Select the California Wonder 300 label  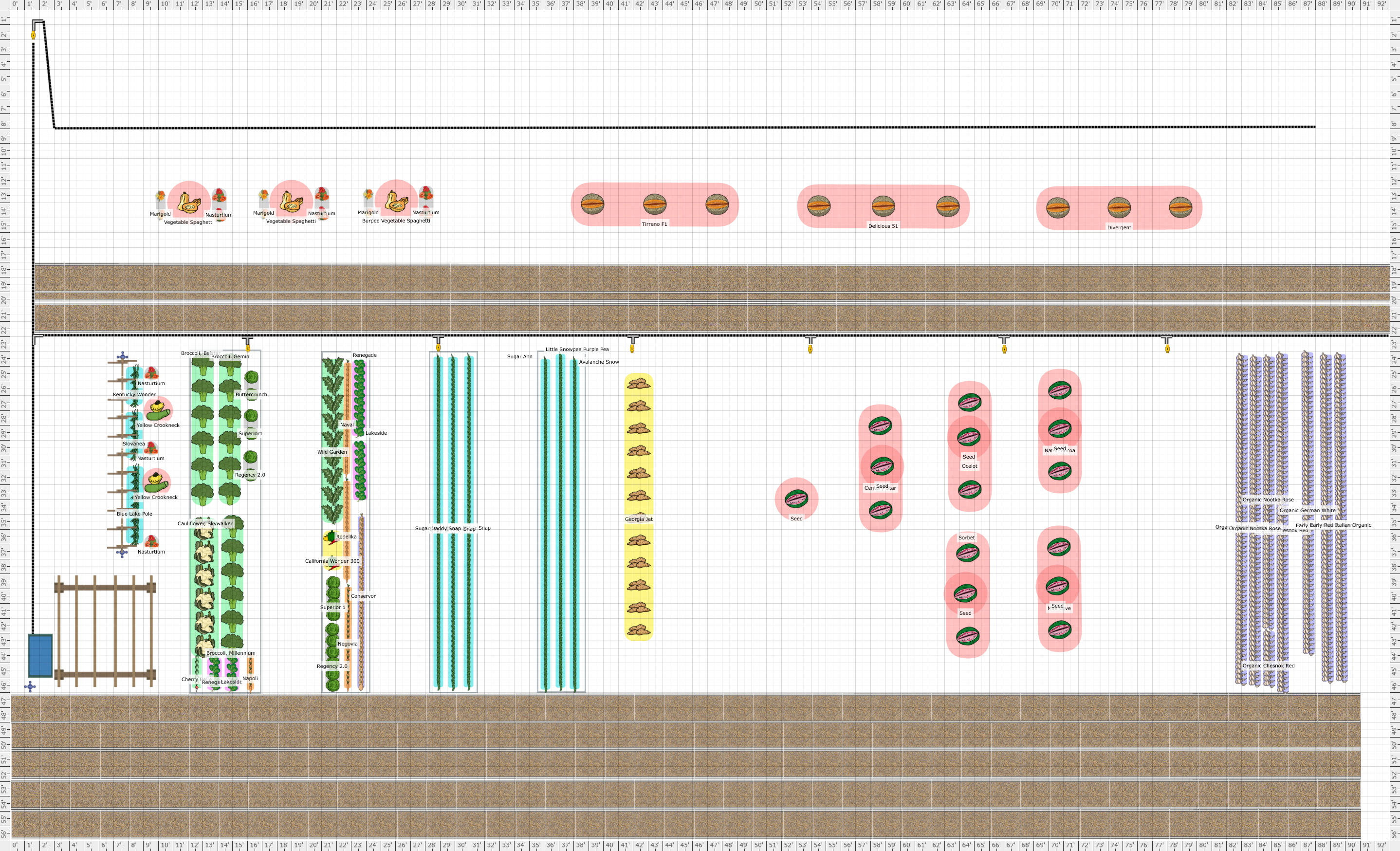click(332, 561)
